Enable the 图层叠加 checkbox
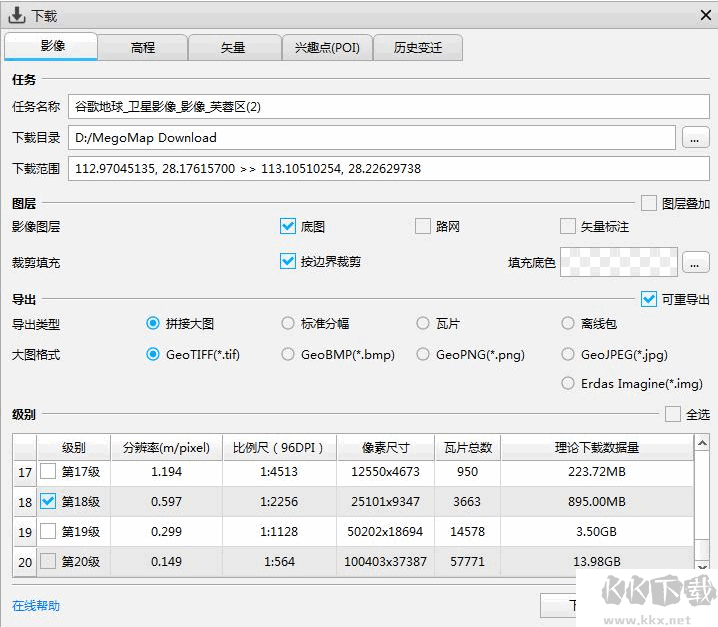 [x=650, y=203]
